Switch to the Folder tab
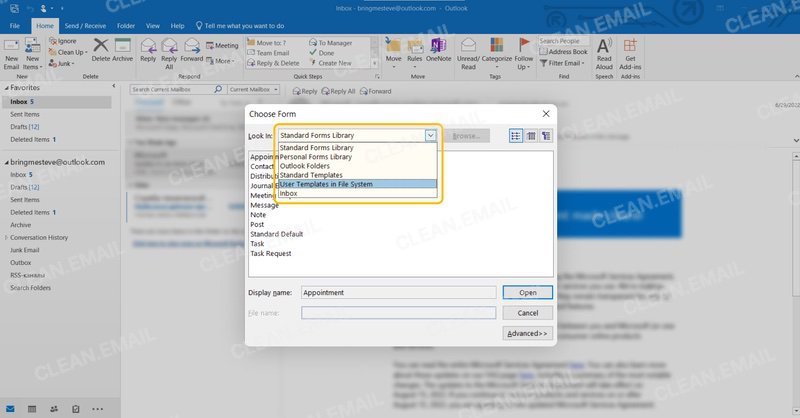The height and width of the screenshot is (418, 800). point(126,26)
